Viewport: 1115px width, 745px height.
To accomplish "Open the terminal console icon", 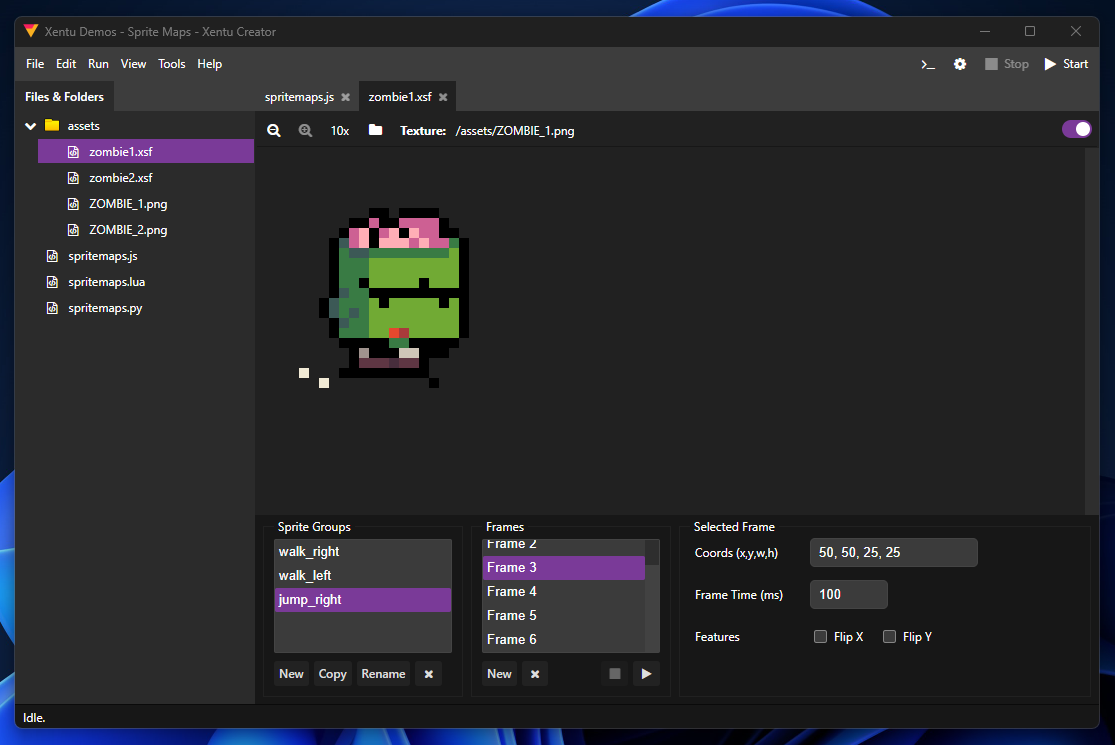I will [927, 63].
